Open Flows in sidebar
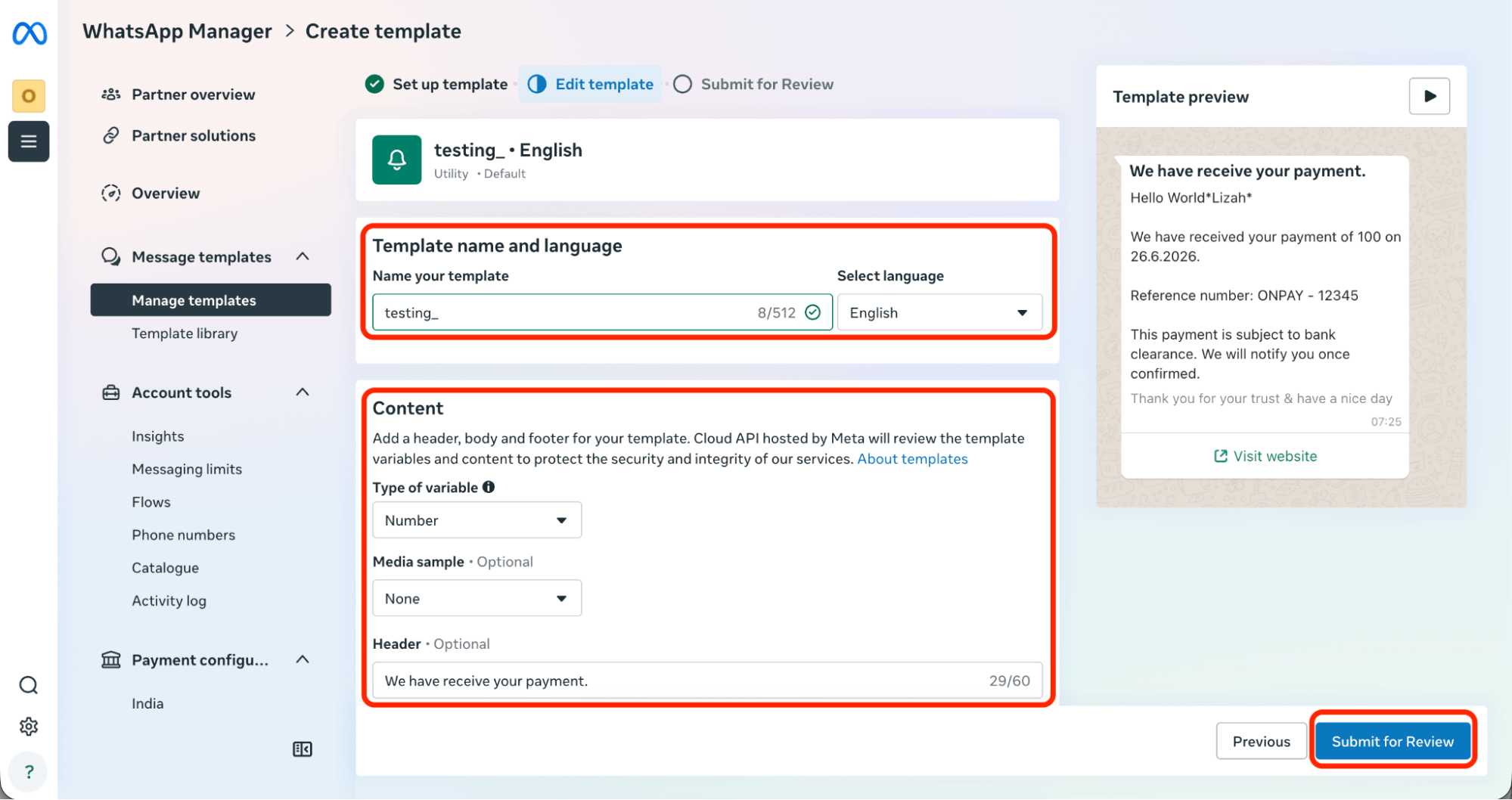This screenshot has height=800, width=1512. point(151,502)
